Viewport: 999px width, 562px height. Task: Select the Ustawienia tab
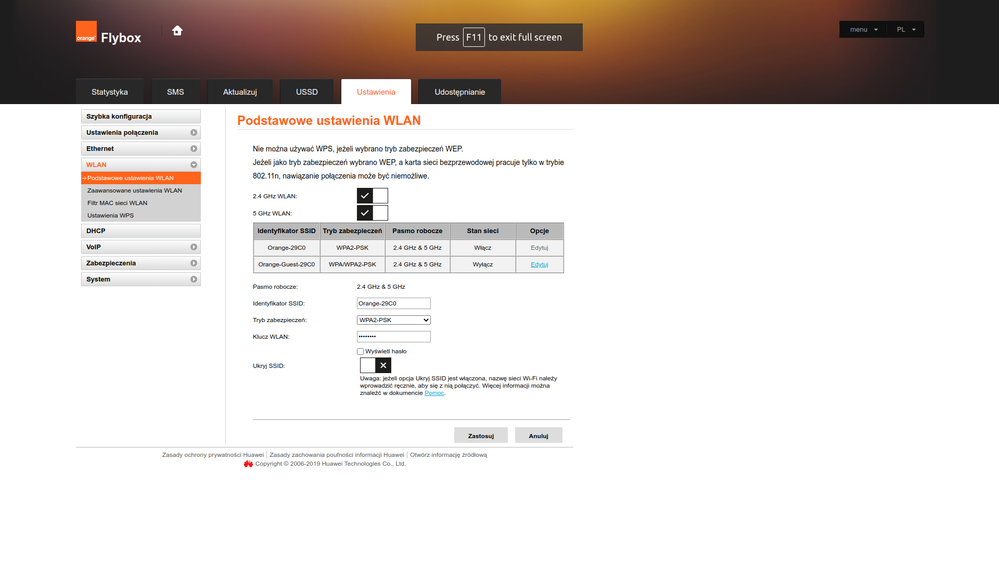coord(376,92)
